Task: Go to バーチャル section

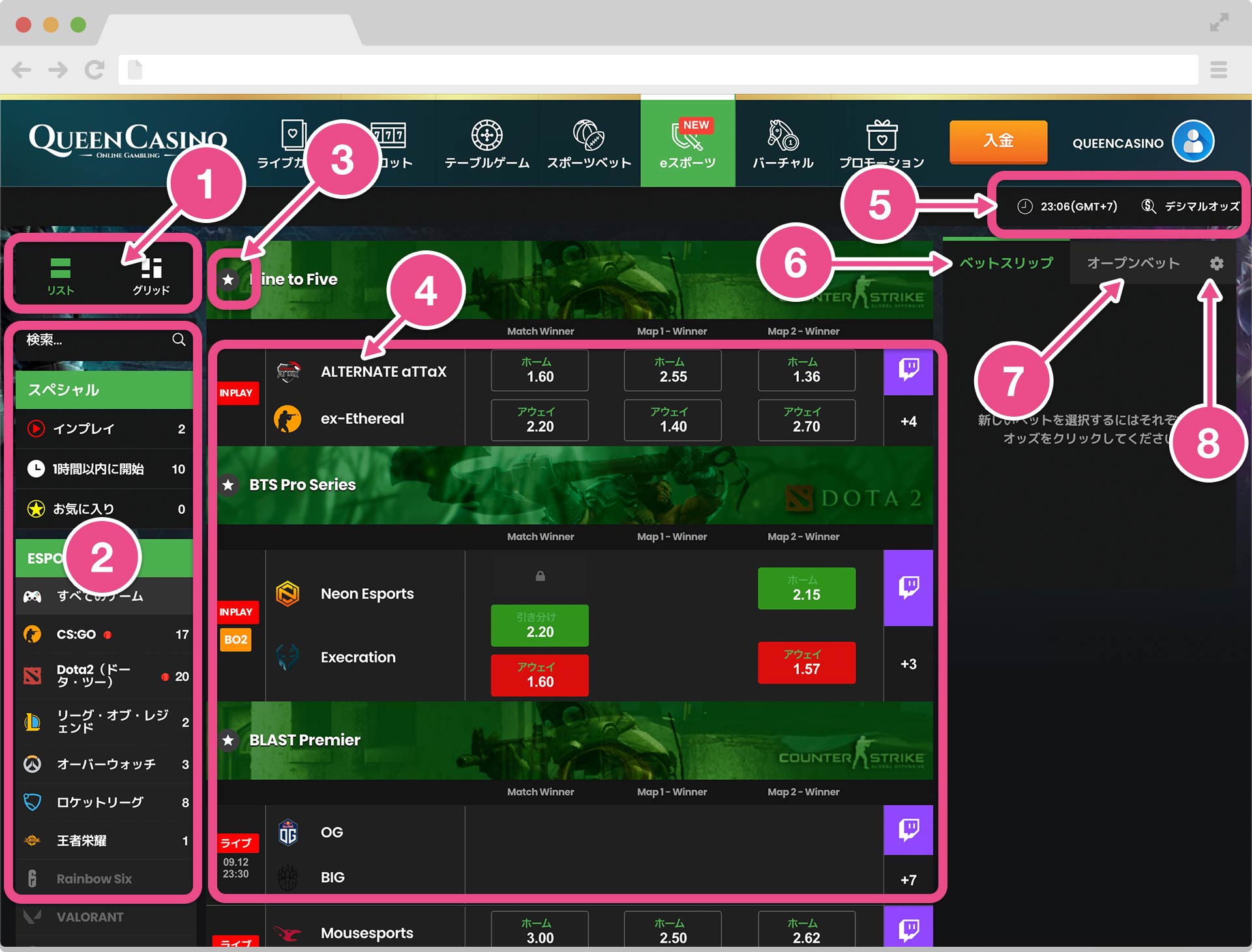Action: (x=782, y=145)
